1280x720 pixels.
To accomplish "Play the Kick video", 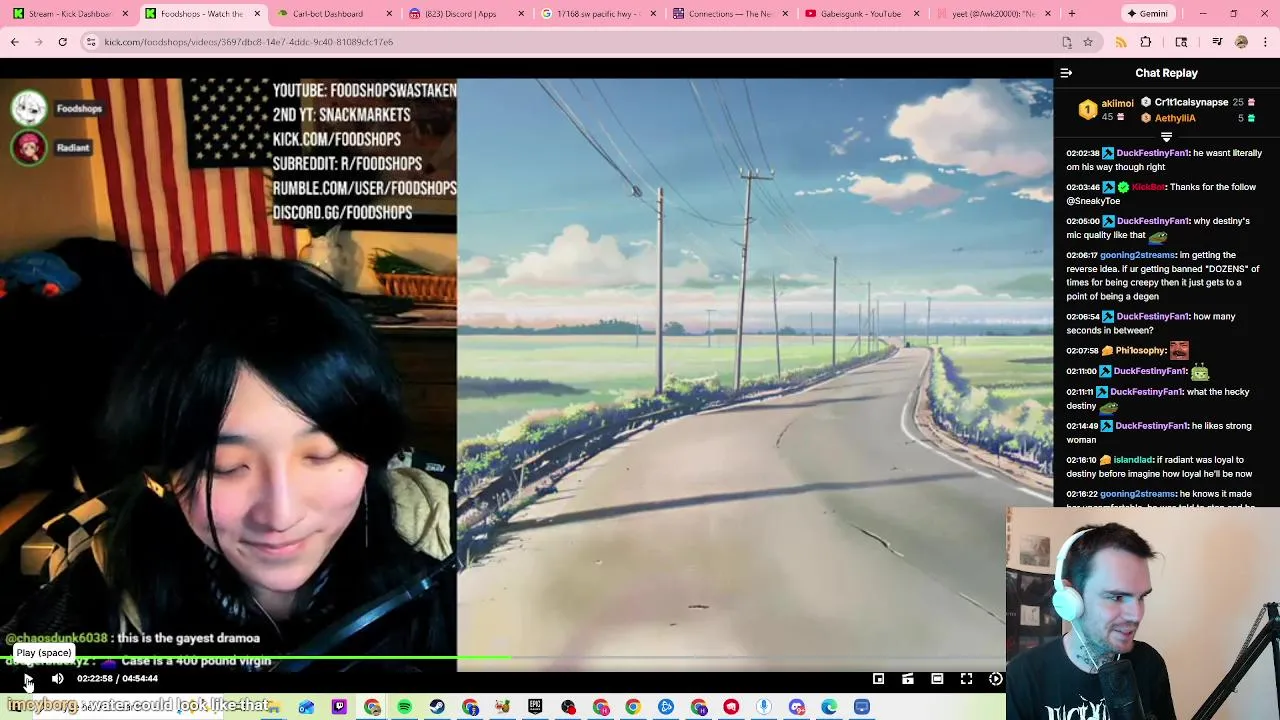I will coord(28,679).
